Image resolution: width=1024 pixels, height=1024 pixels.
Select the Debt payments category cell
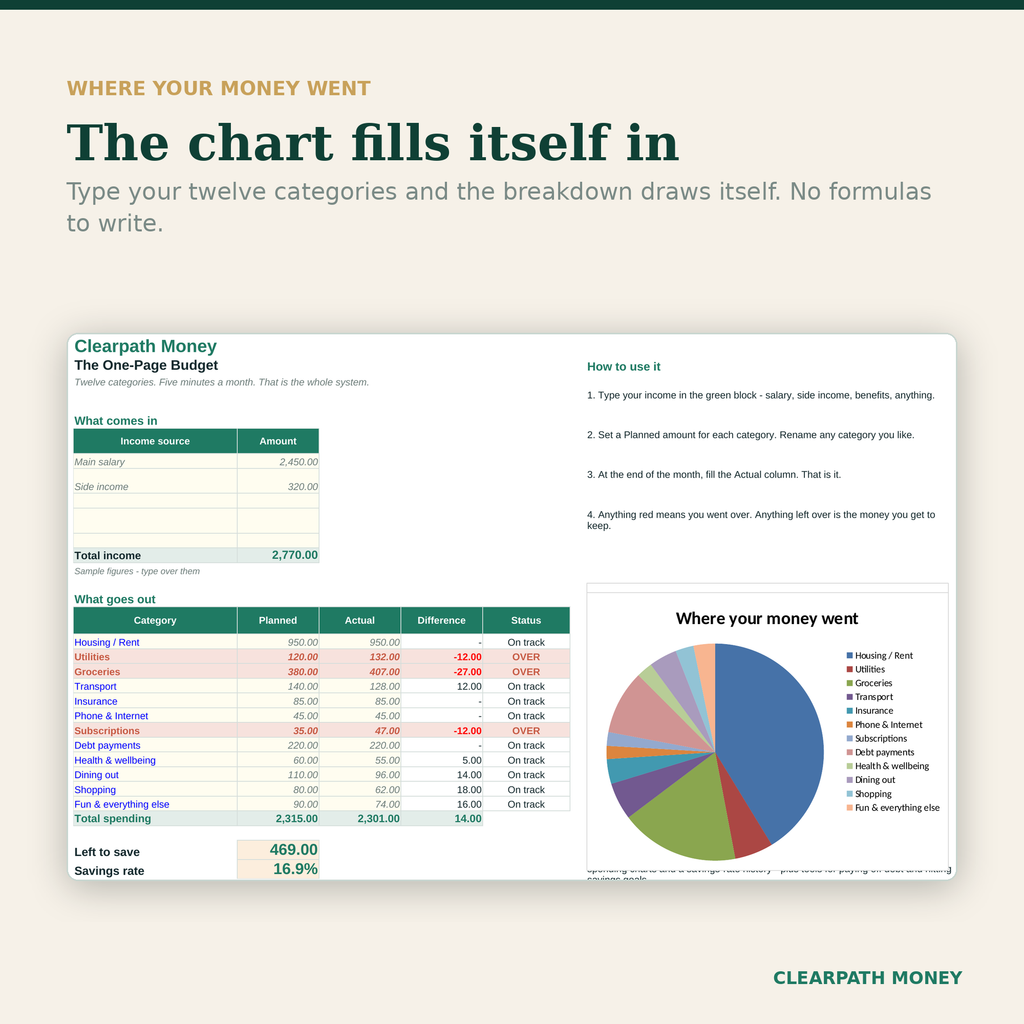155,745
